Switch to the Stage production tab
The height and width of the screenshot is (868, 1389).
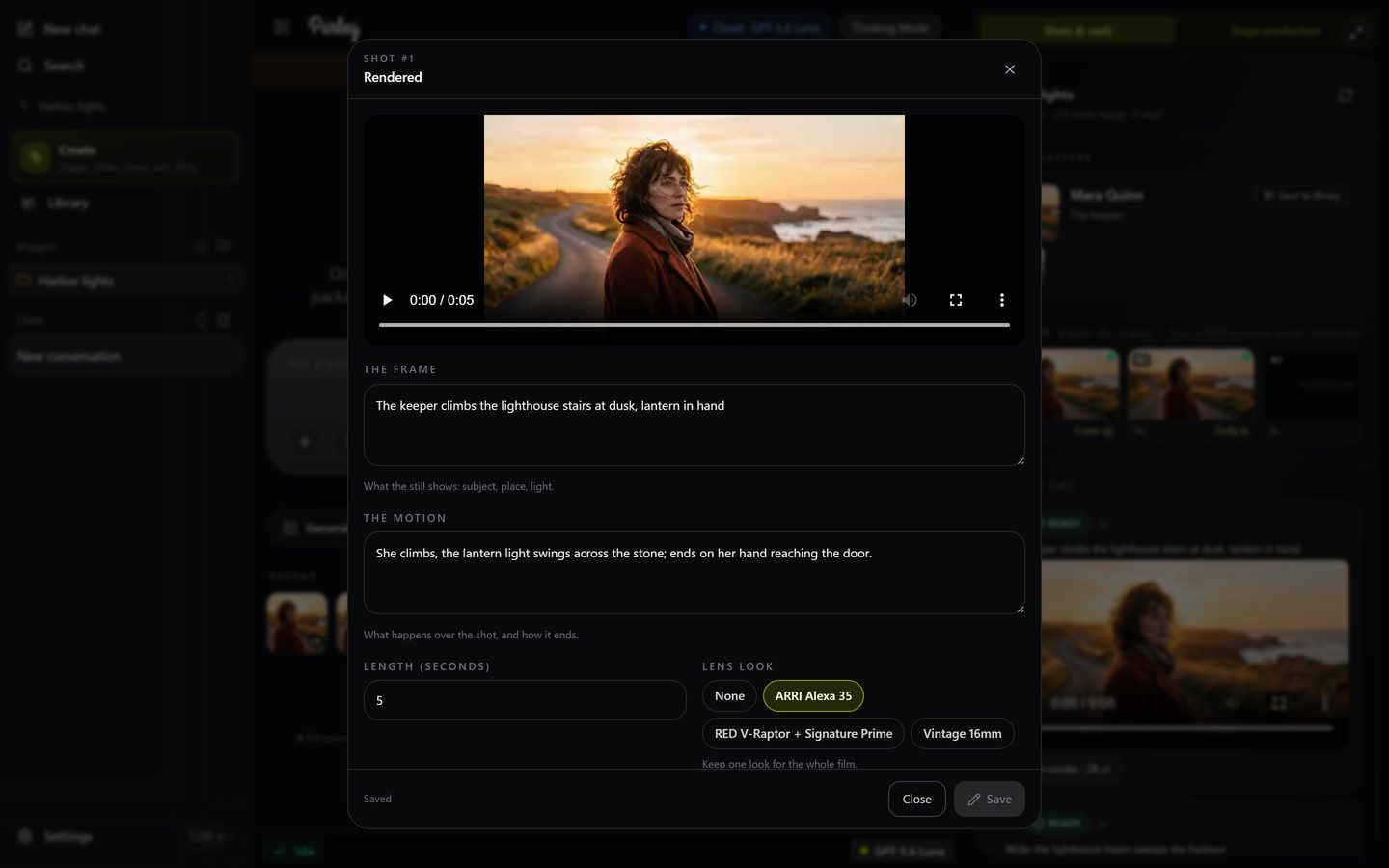(x=1275, y=31)
